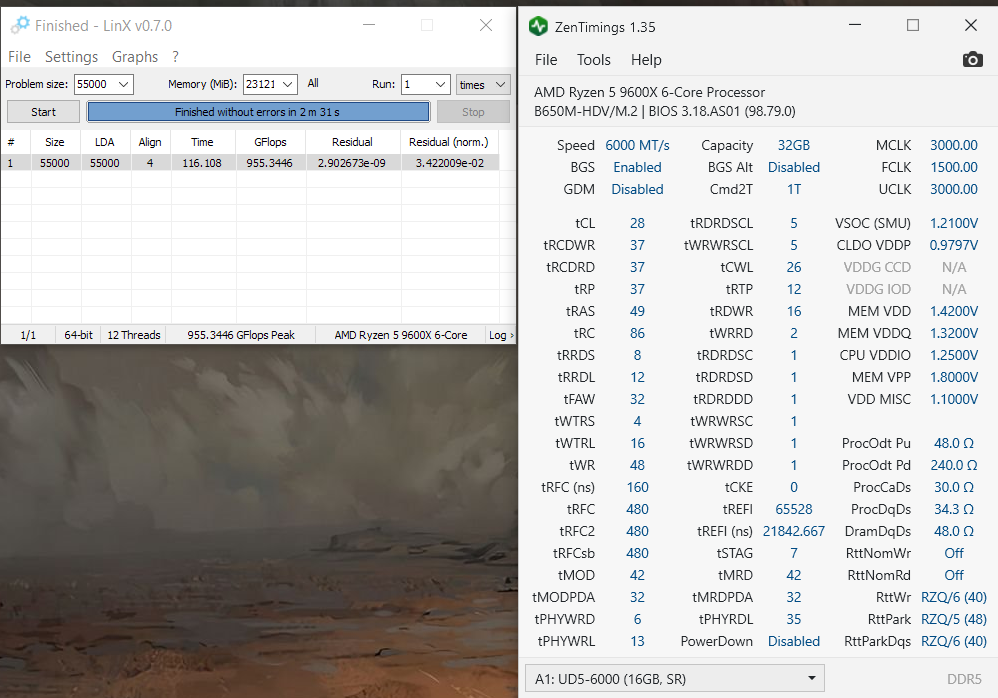Select the 2.902673e-09 residual cell
Viewport: 998px width, 698px height.
(352, 163)
